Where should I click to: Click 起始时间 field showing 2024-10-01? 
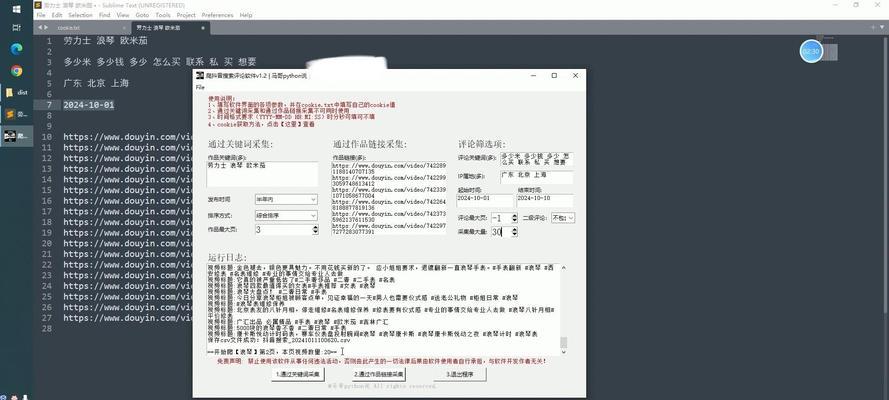(x=485, y=201)
